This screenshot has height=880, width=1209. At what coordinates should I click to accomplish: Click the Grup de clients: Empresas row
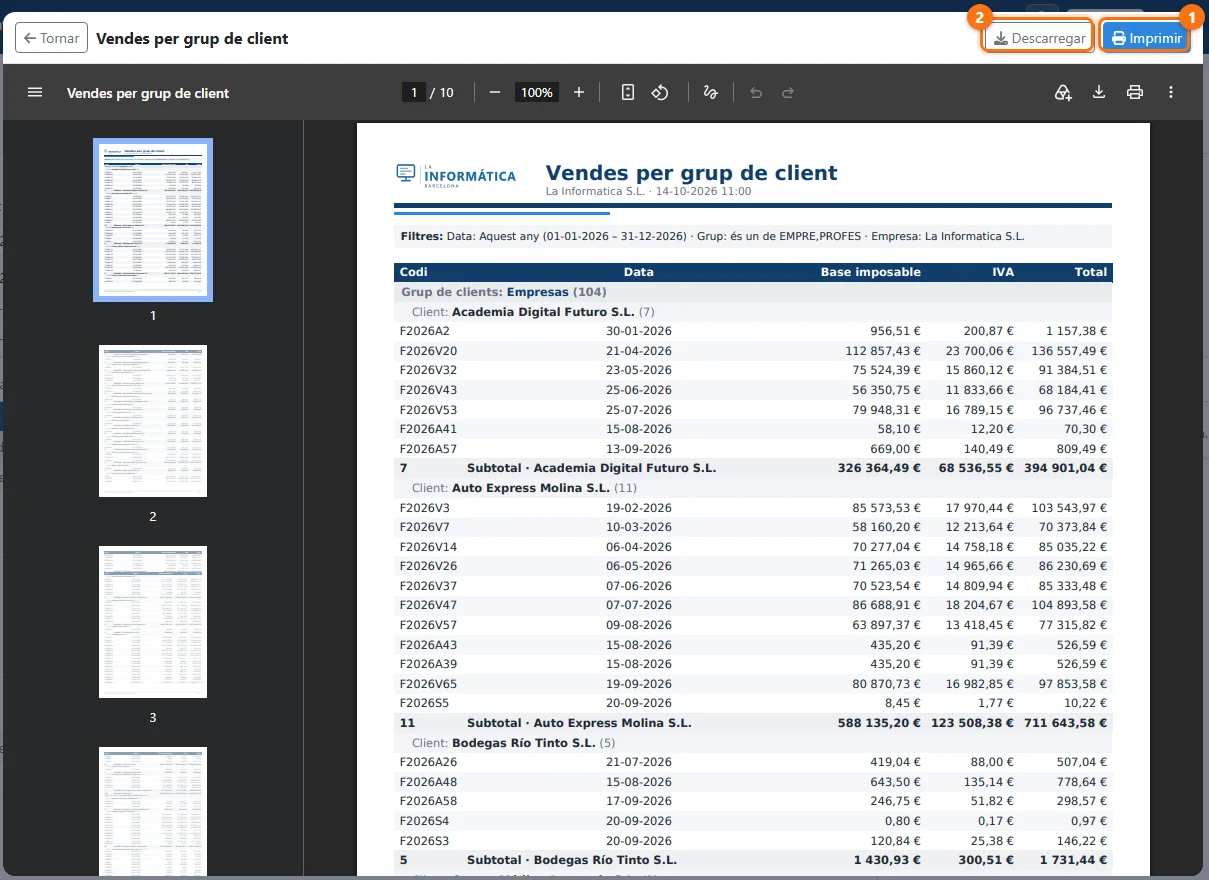click(753, 292)
